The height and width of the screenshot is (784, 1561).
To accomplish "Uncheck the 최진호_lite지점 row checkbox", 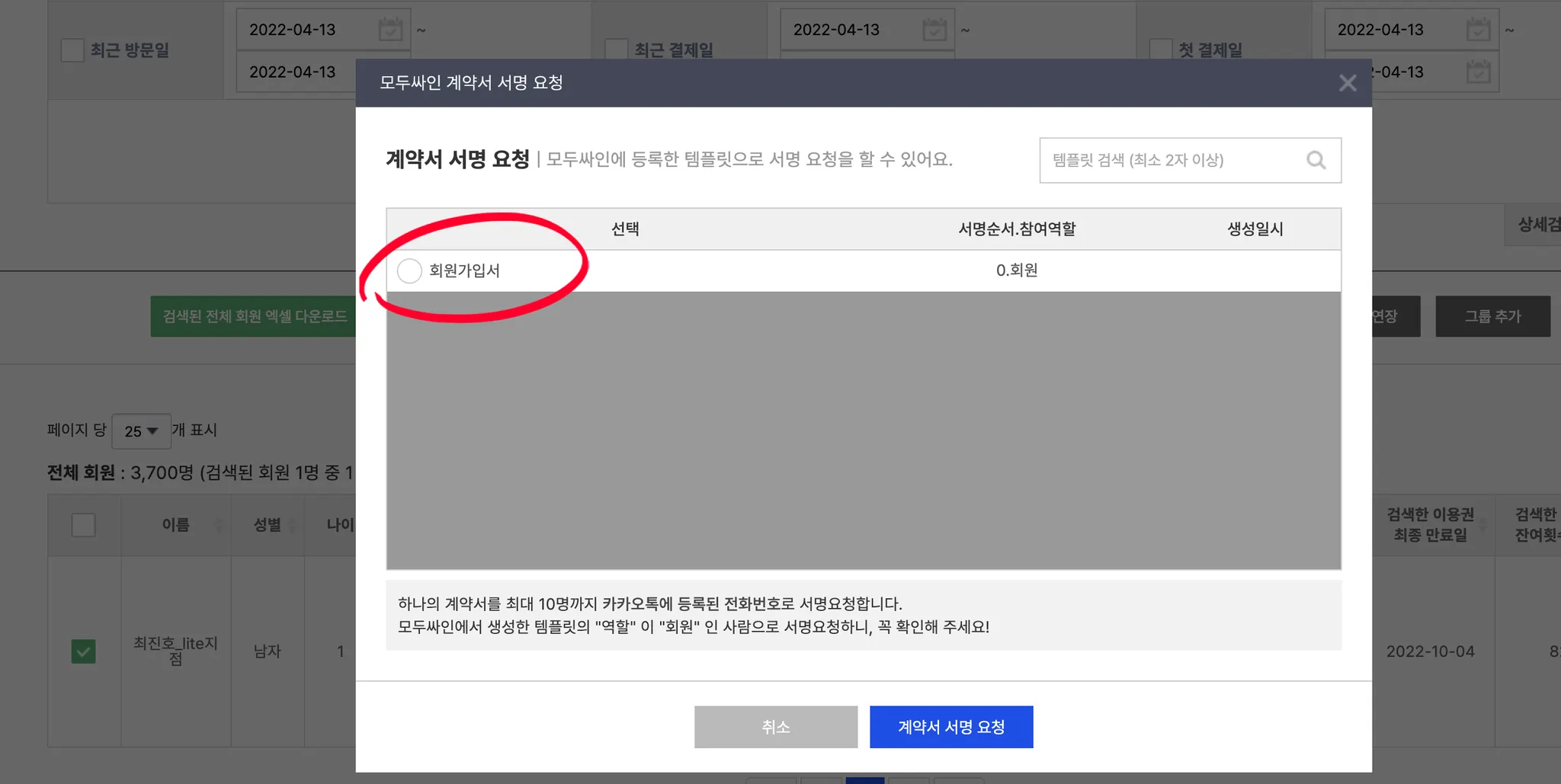I will pyautogui.click(x=83, y=651).
